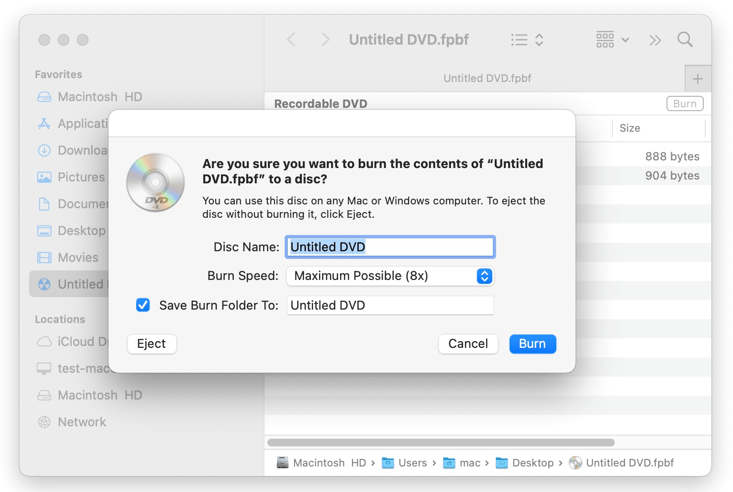This screenshot has height=492, width=733.
Task: Open the Burn Speed dropdown
Action: [390, 276]
